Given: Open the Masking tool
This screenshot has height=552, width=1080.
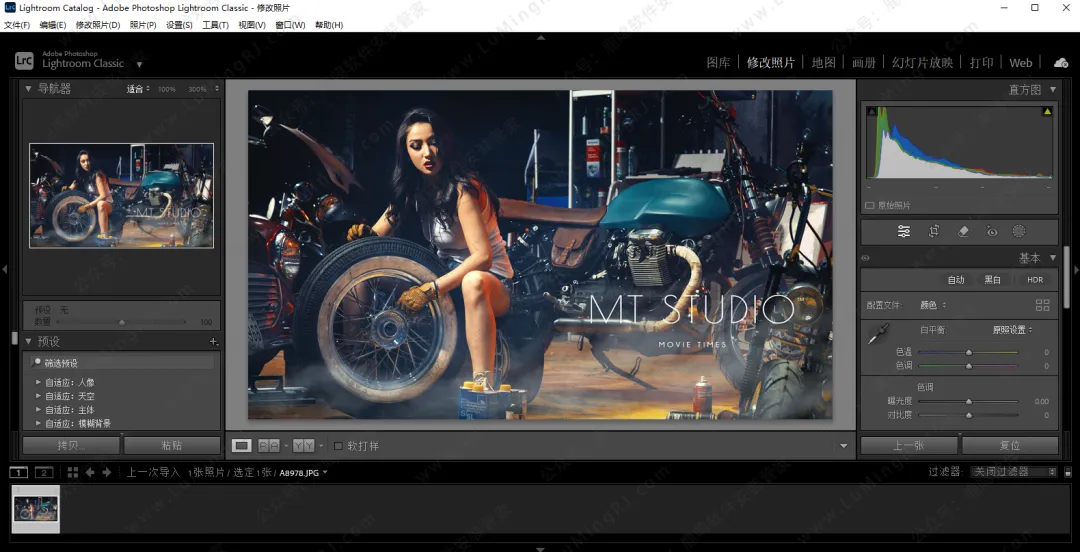Looking at the screenshot, I should click(1019, 231).
